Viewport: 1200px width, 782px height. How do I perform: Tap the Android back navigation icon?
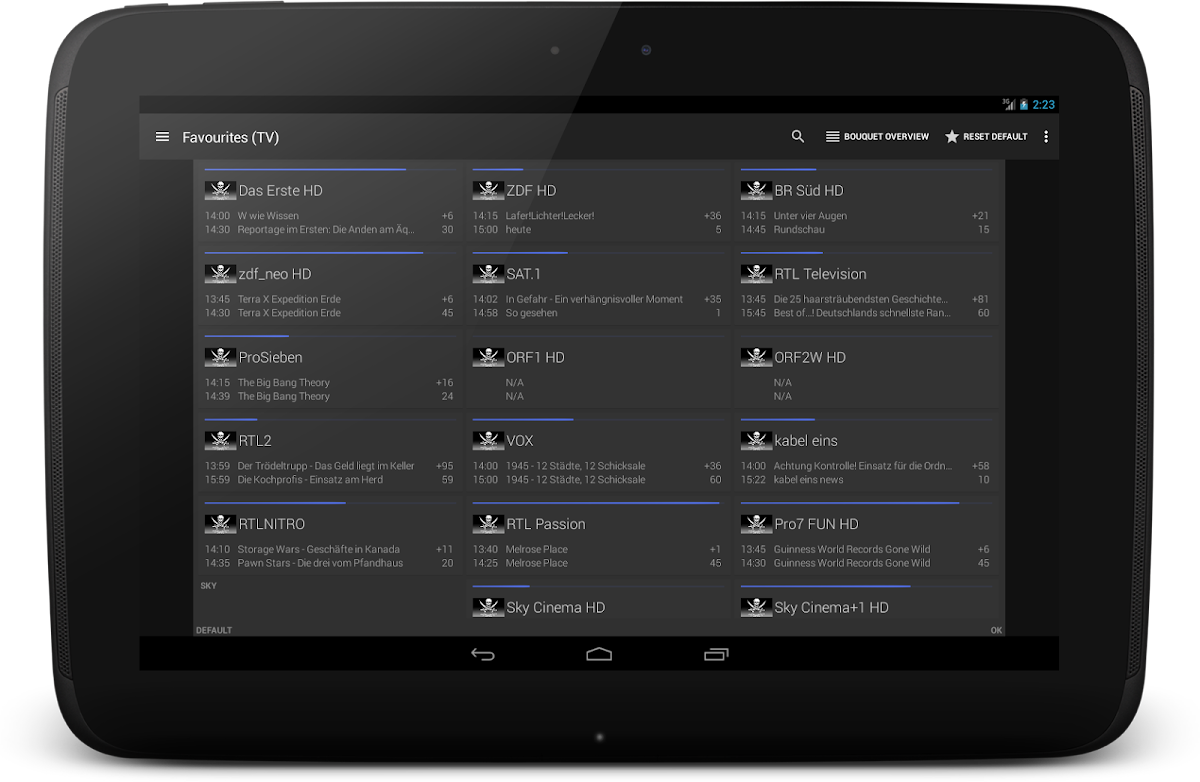(483, 655)
